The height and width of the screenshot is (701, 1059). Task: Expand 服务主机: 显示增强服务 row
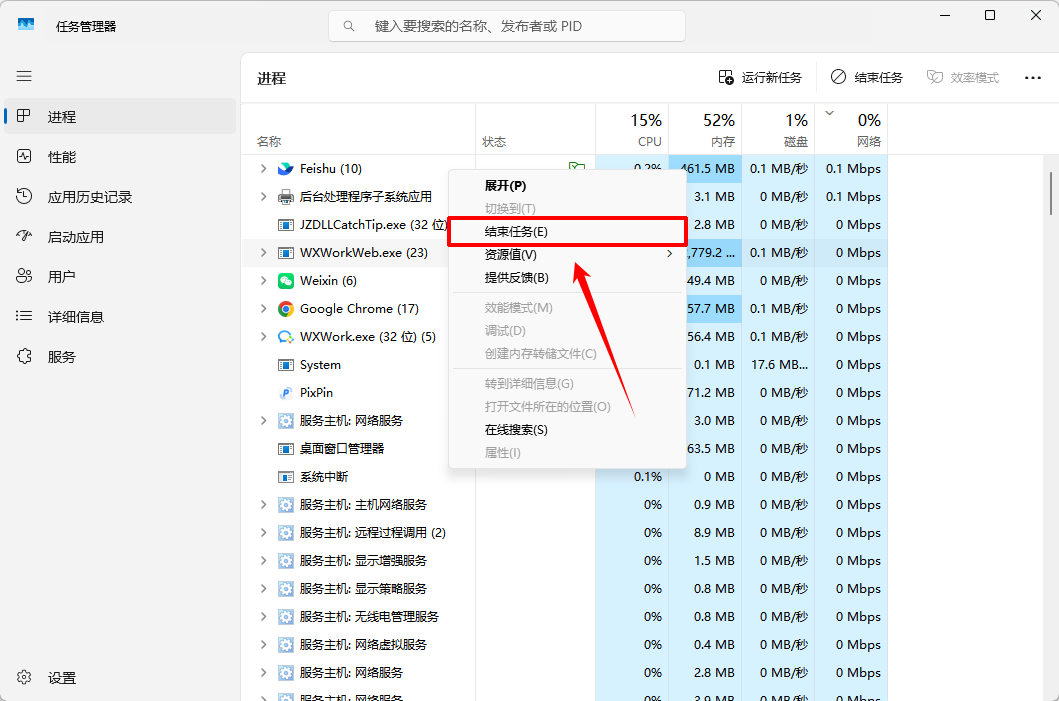(263, 561)
